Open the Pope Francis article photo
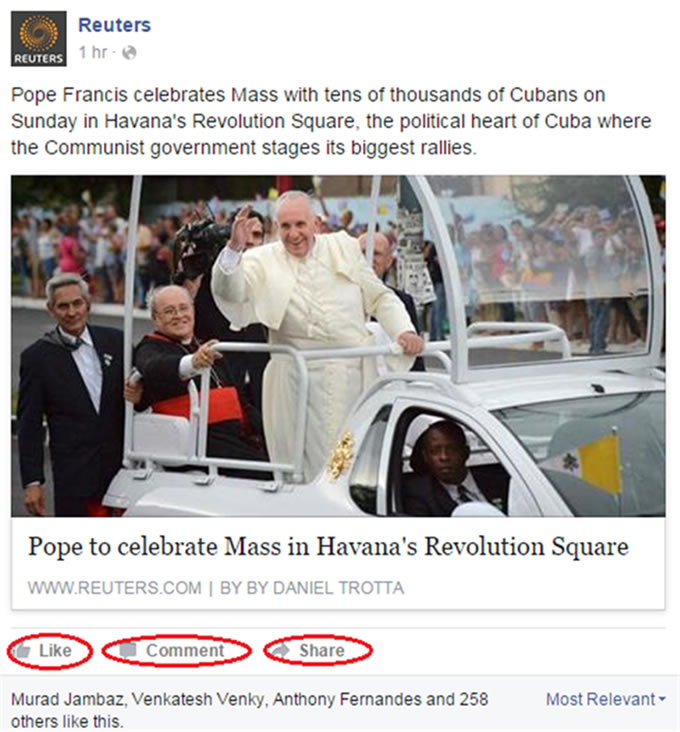 [x=338, y=346]
